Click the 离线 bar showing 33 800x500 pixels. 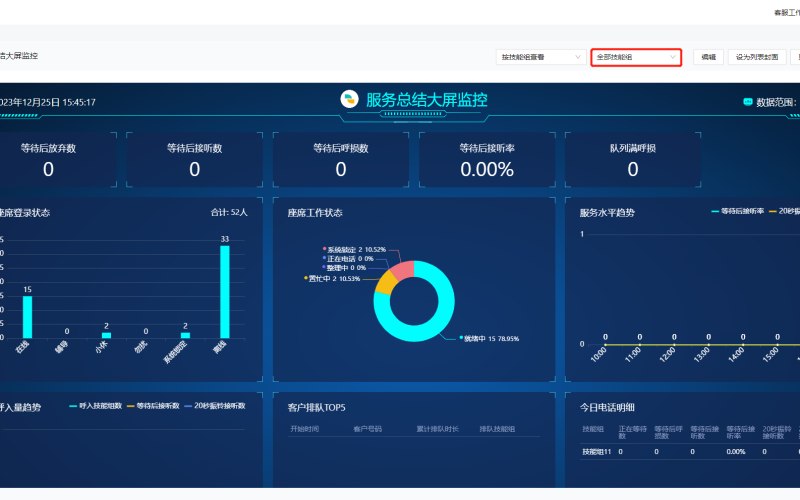click(x=224, y=292)
